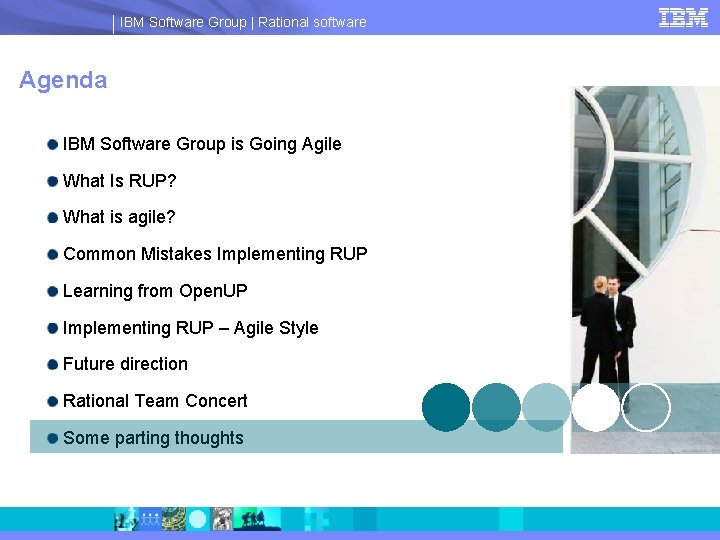Viewport: 720px width, 540px height.
Task: Select 'IBM Software Group is Going Agile' bullet
Action: click(202, 144)
